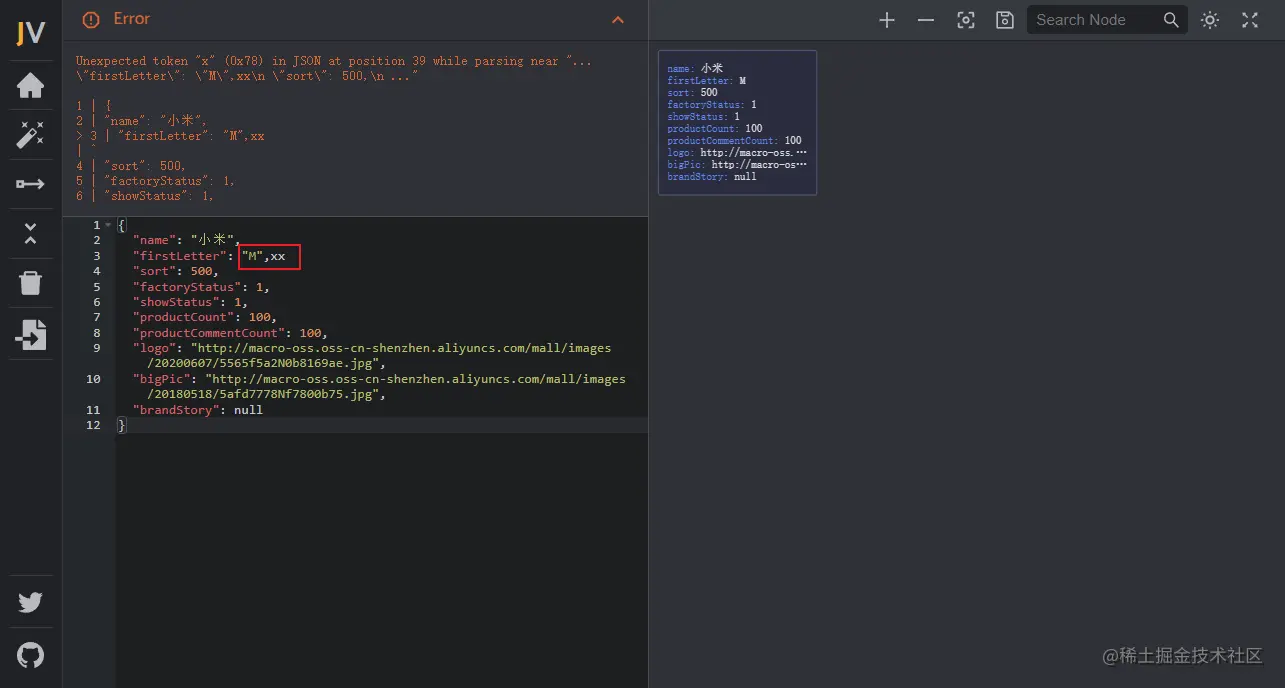Click the trash clear JSON icon
The width and height of the screenshot is (1285, 688).
30,283
